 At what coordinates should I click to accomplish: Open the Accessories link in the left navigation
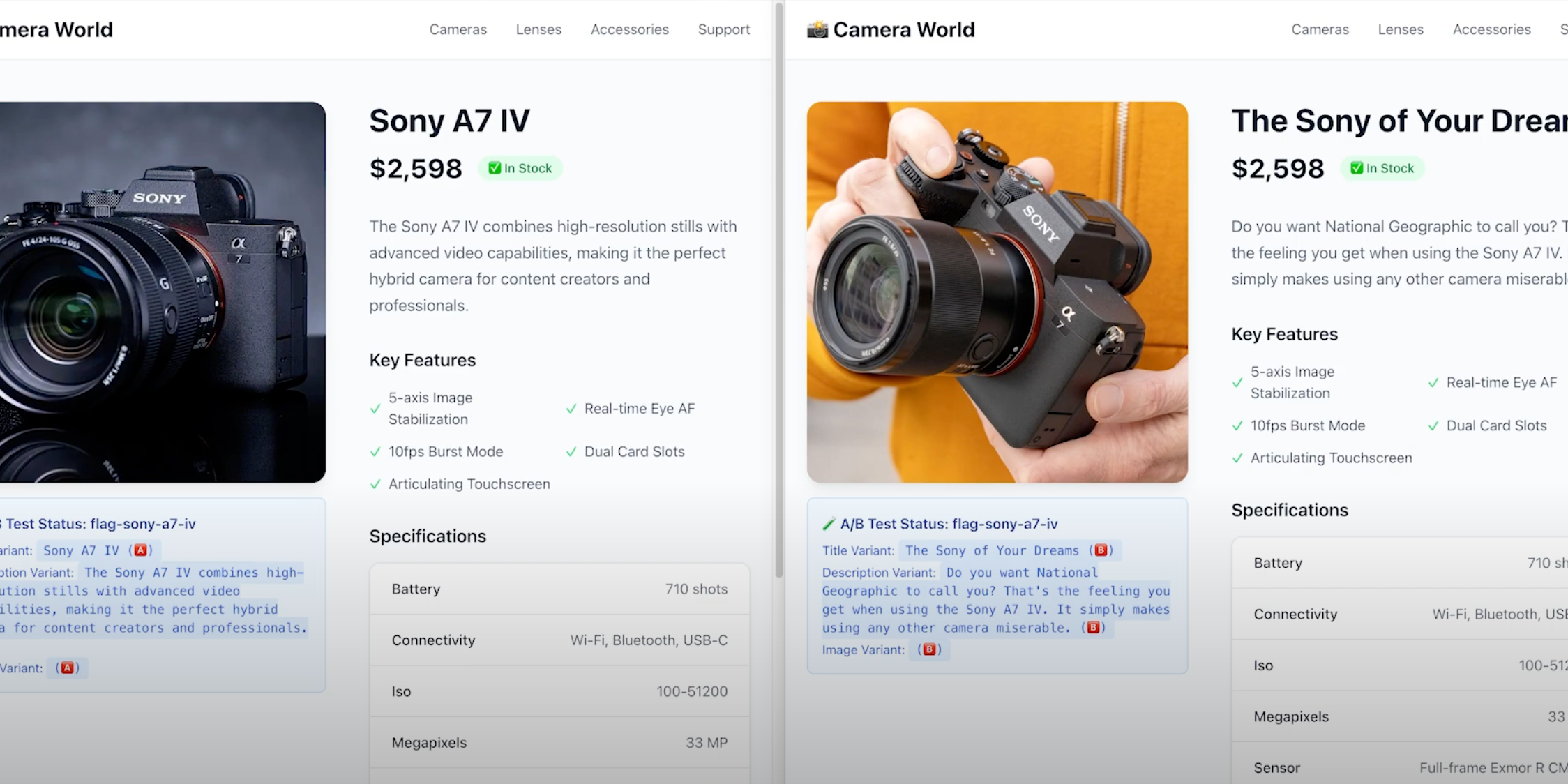click(629, 29)
